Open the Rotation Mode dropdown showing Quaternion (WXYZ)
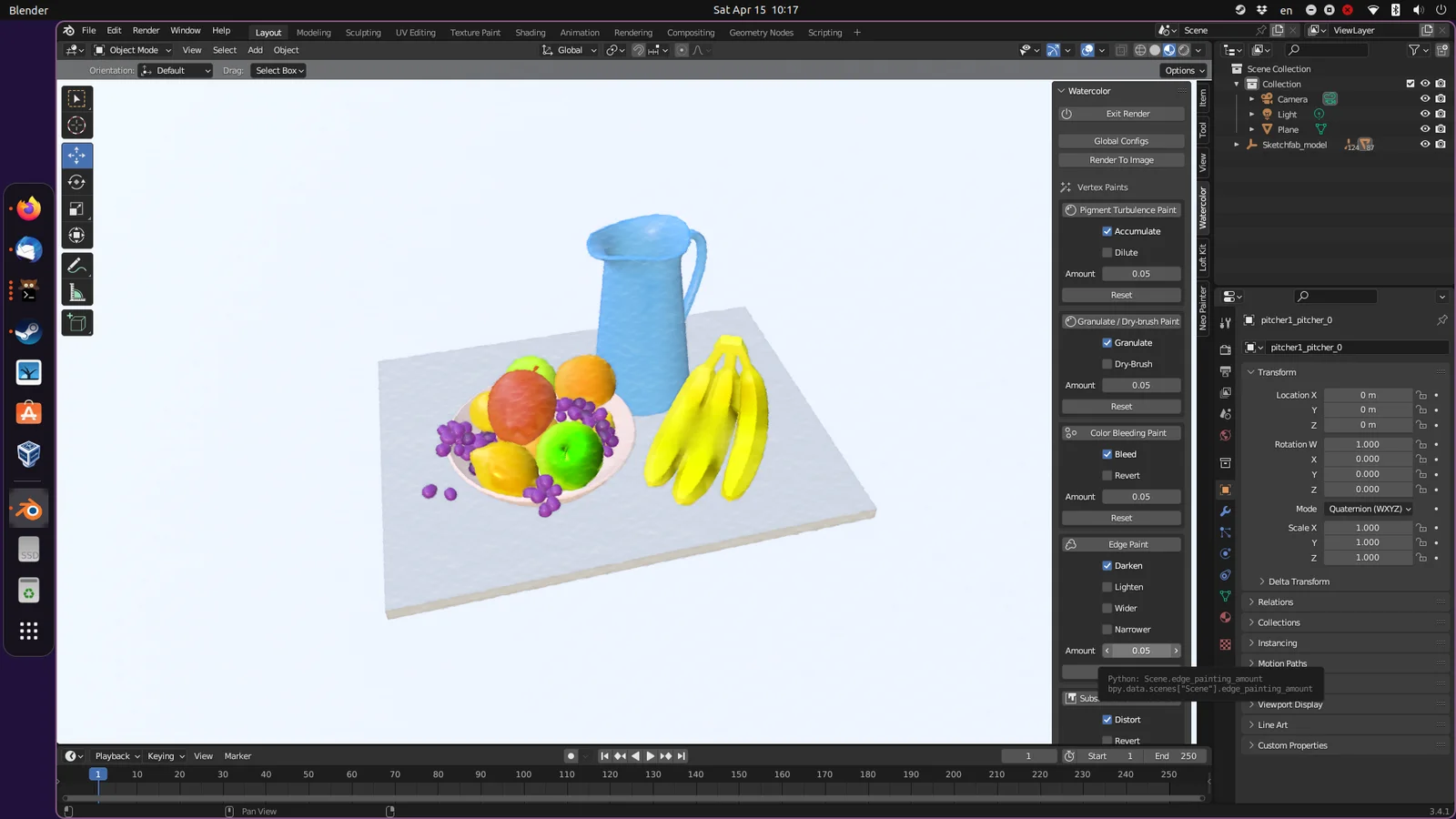Viewport: 1456px width, 819px height. 1368,509
